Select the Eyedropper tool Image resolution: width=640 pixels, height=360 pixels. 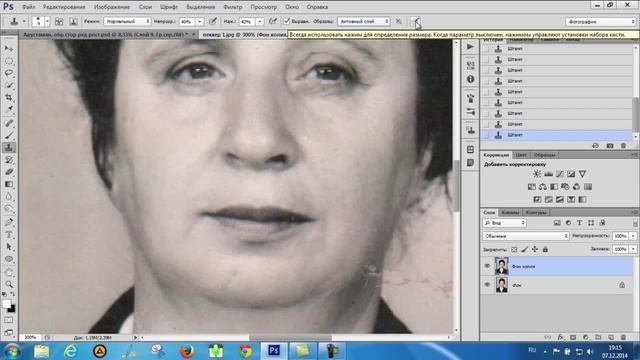pyautogui.click(x=9, y=109)
